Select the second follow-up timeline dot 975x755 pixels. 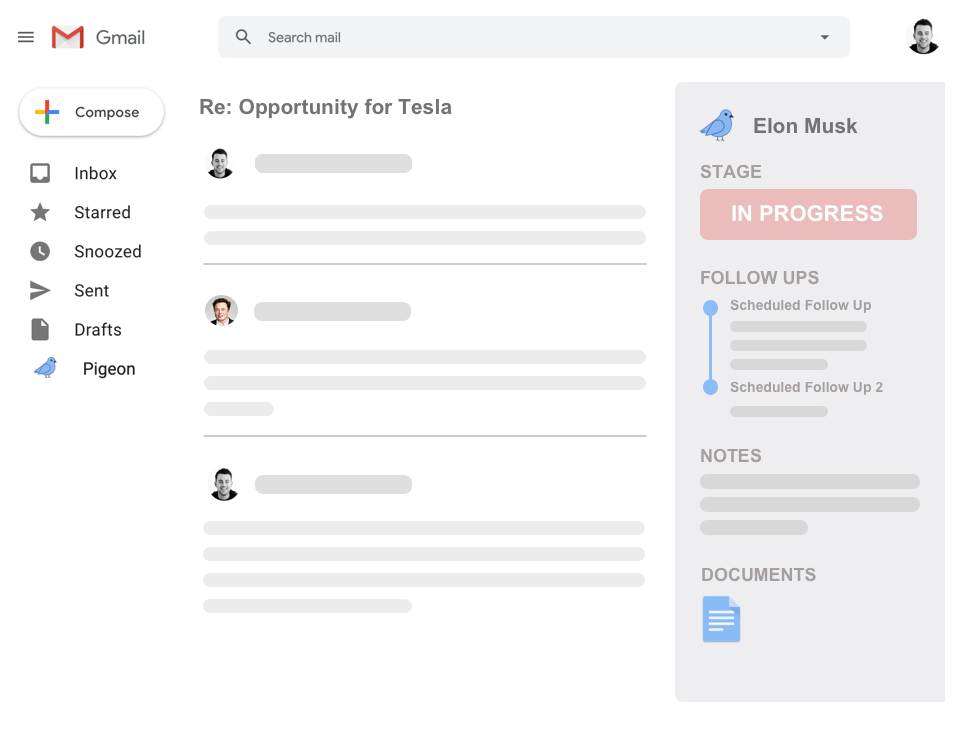coord(710,387)
